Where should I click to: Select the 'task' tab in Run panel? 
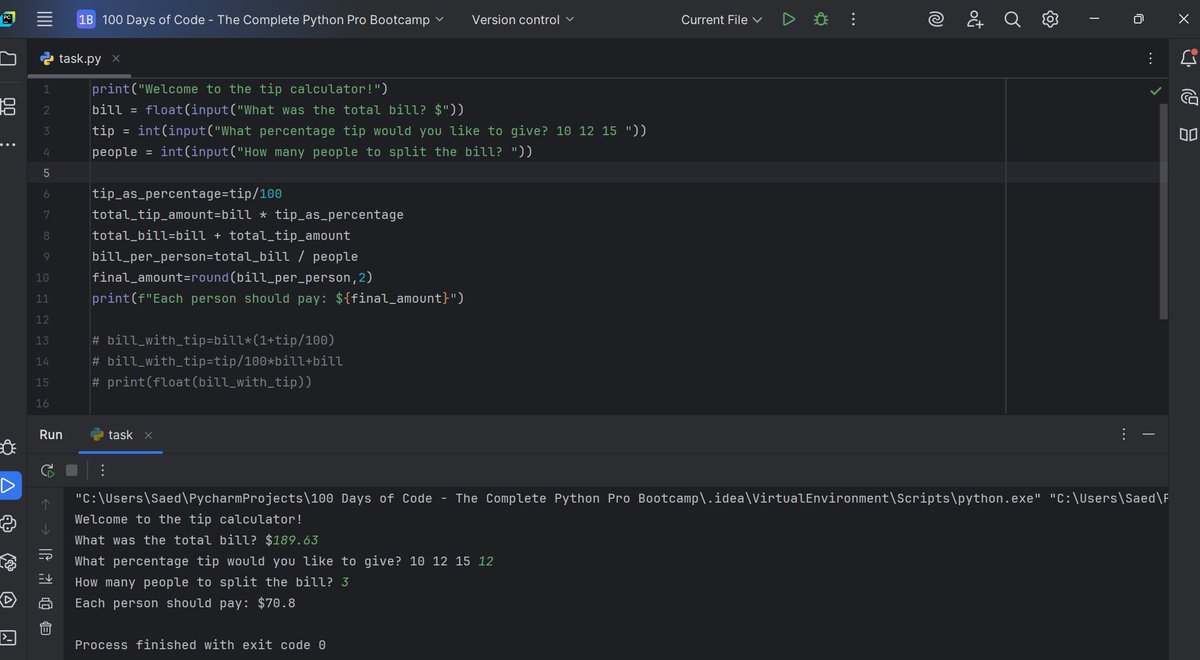120,435
